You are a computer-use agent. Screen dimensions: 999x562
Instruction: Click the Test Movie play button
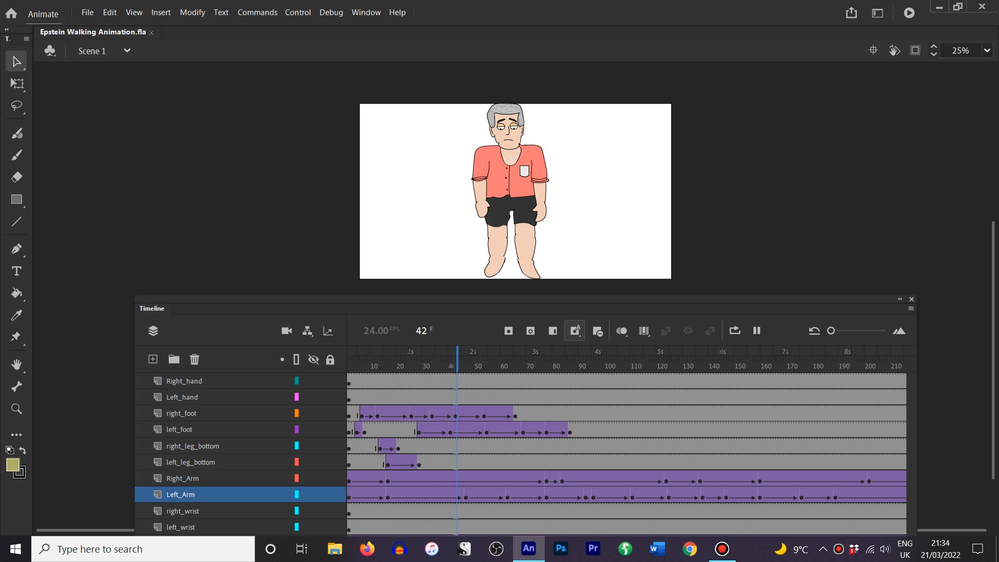coord(909,13)
